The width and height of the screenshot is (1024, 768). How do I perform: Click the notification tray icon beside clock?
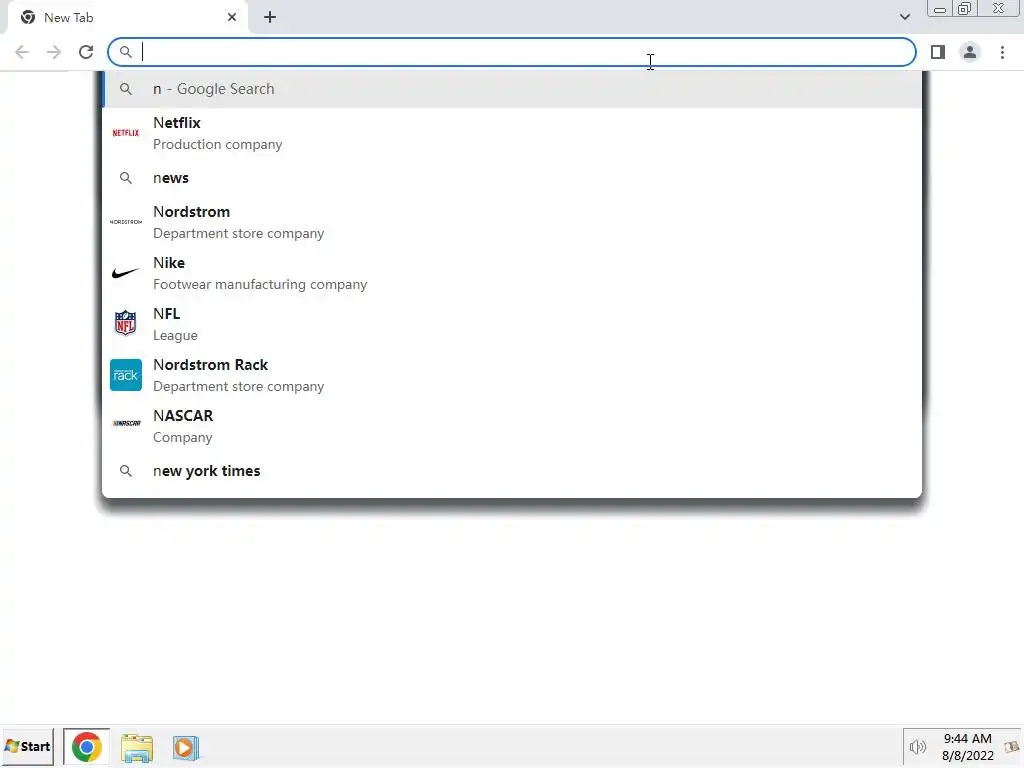coord(1012,747)
